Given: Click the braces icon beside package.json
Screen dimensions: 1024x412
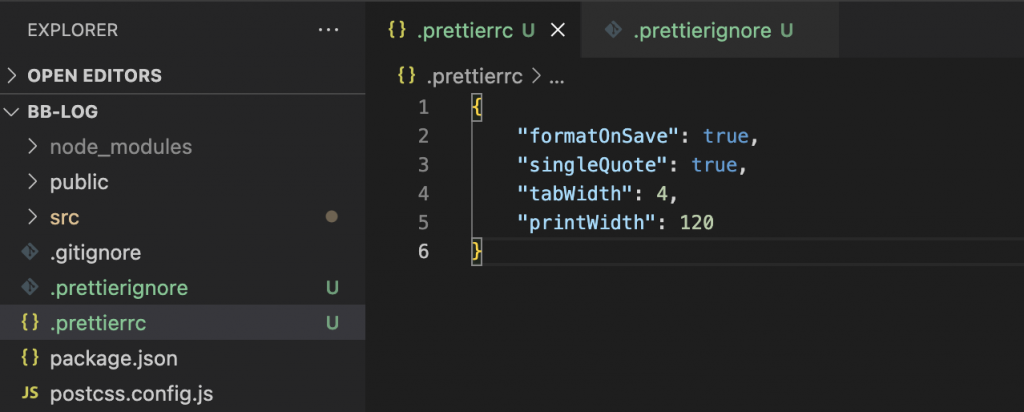Looking at the screenshot, I should [x=31, y=357].
